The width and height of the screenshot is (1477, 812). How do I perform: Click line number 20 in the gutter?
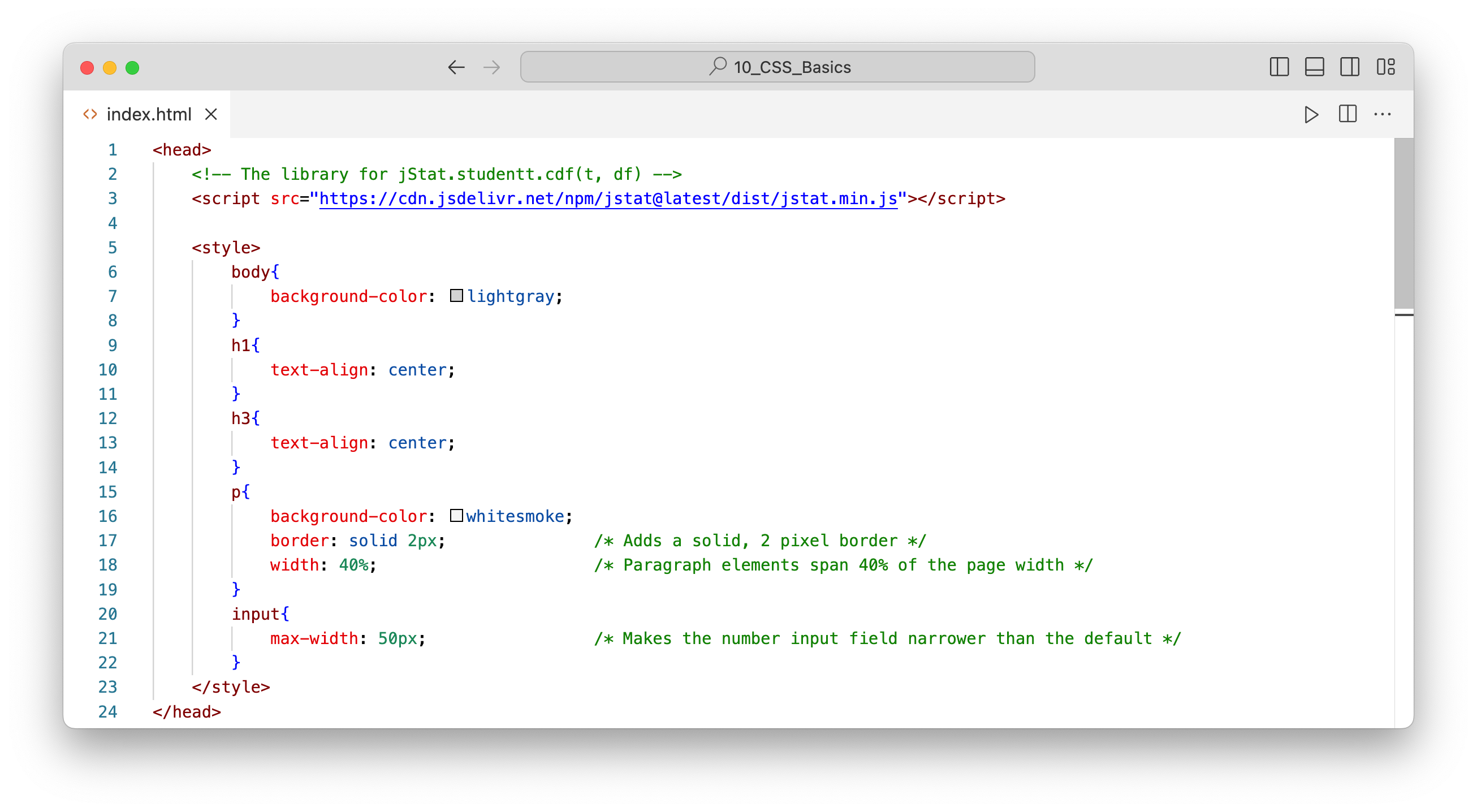tap(107, 614)
